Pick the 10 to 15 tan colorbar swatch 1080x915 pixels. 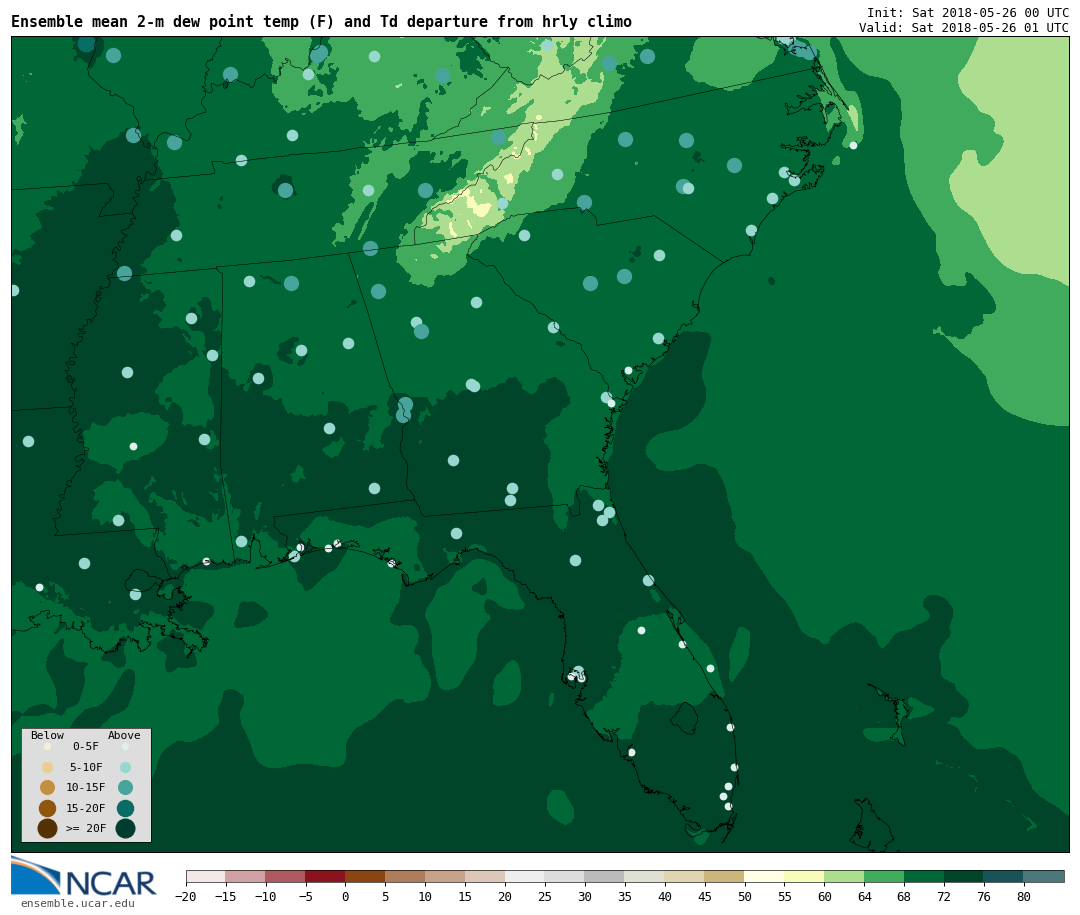(x=446, y=877)
